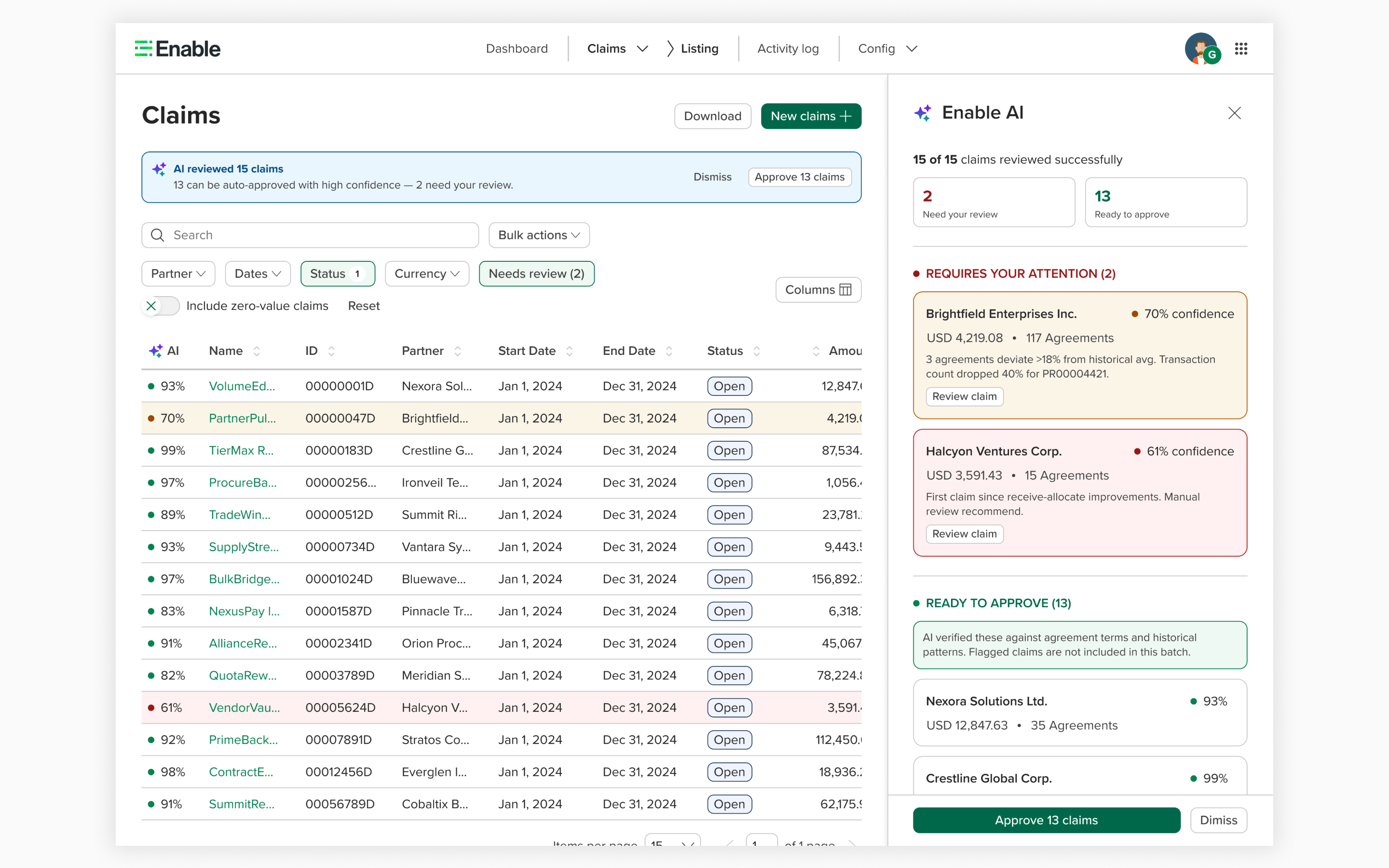Open the app launcher grid icon
Screen dimensions: 1389x868
[x=1241, y=49]
